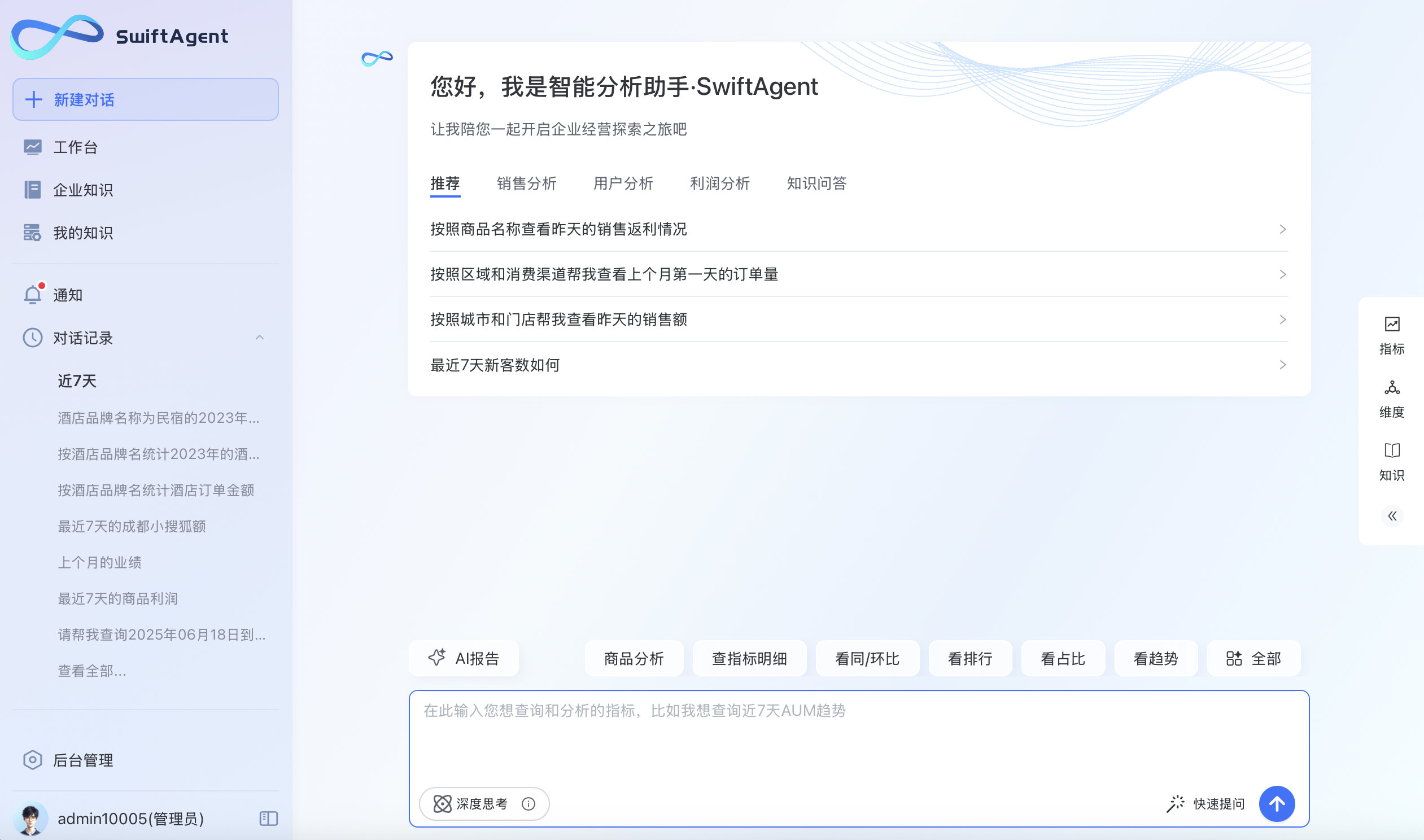Open history item 最近7天的成都小搜狐额
The width and height of the screenshot is (1424, 840).
(132, 527)
